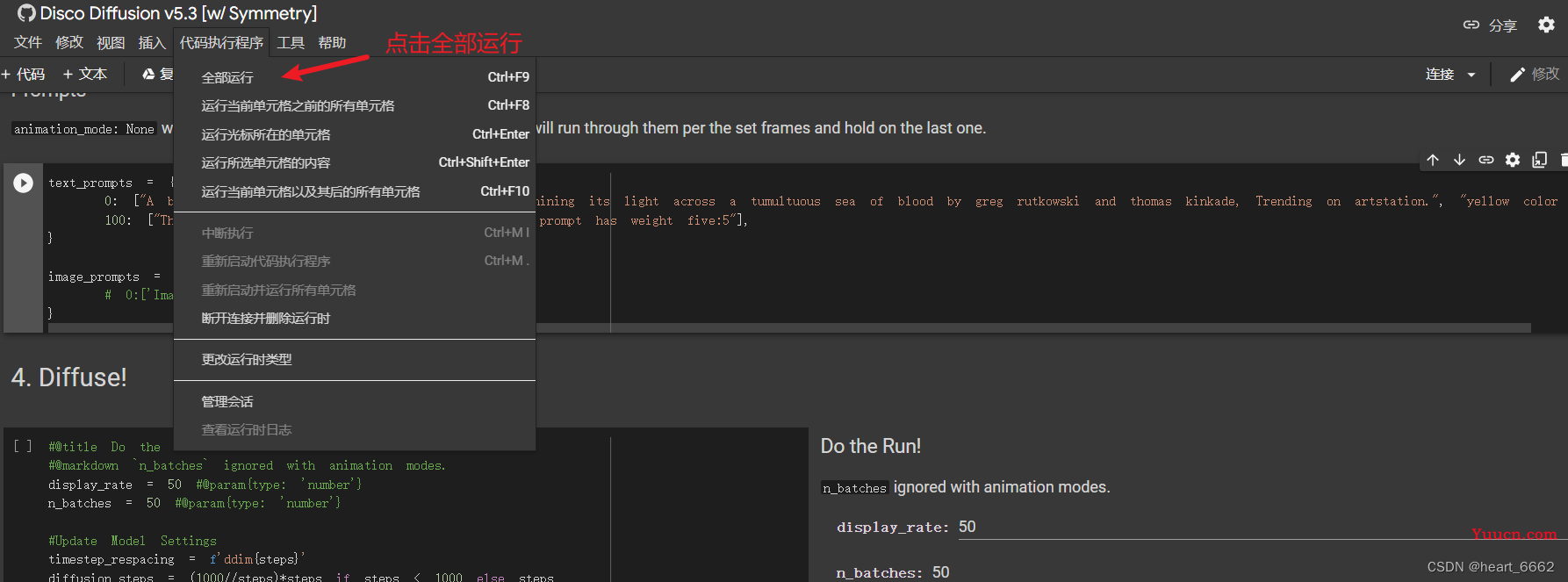Open the 视图 menu
The image size is (1568, 582).
coord(111,42)
